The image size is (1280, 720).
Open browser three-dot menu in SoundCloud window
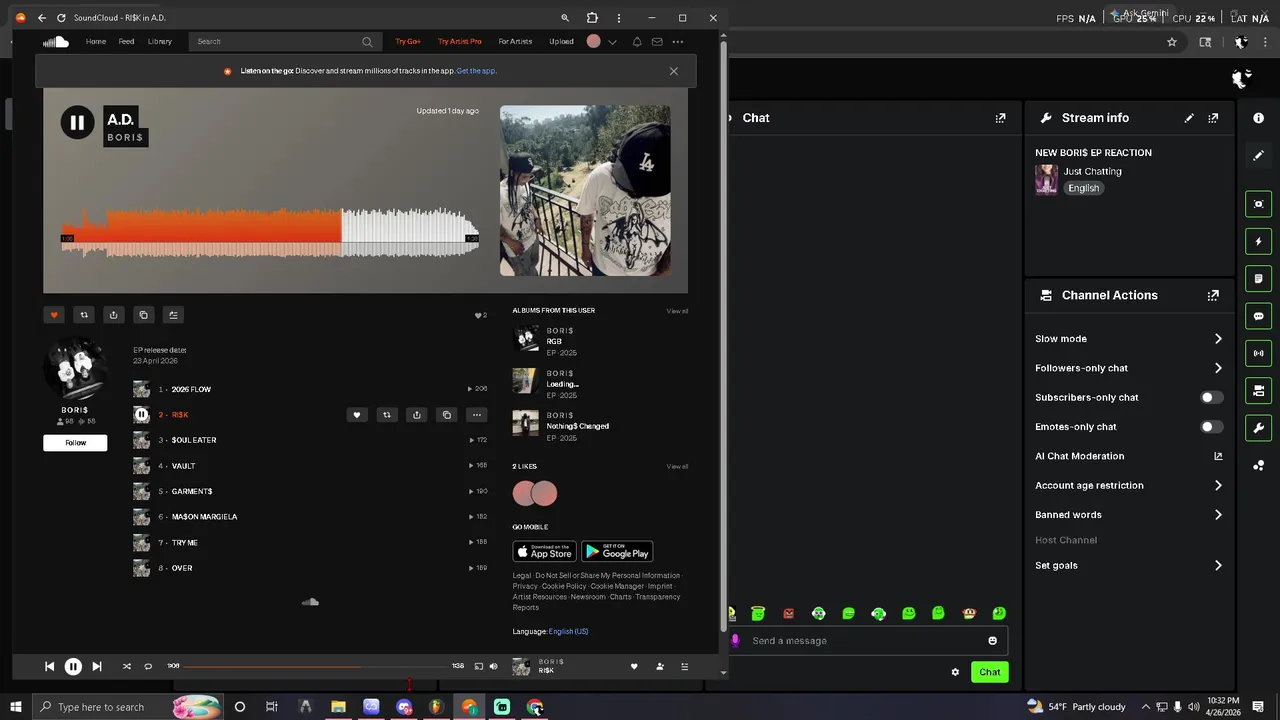[x=620, y=18]
